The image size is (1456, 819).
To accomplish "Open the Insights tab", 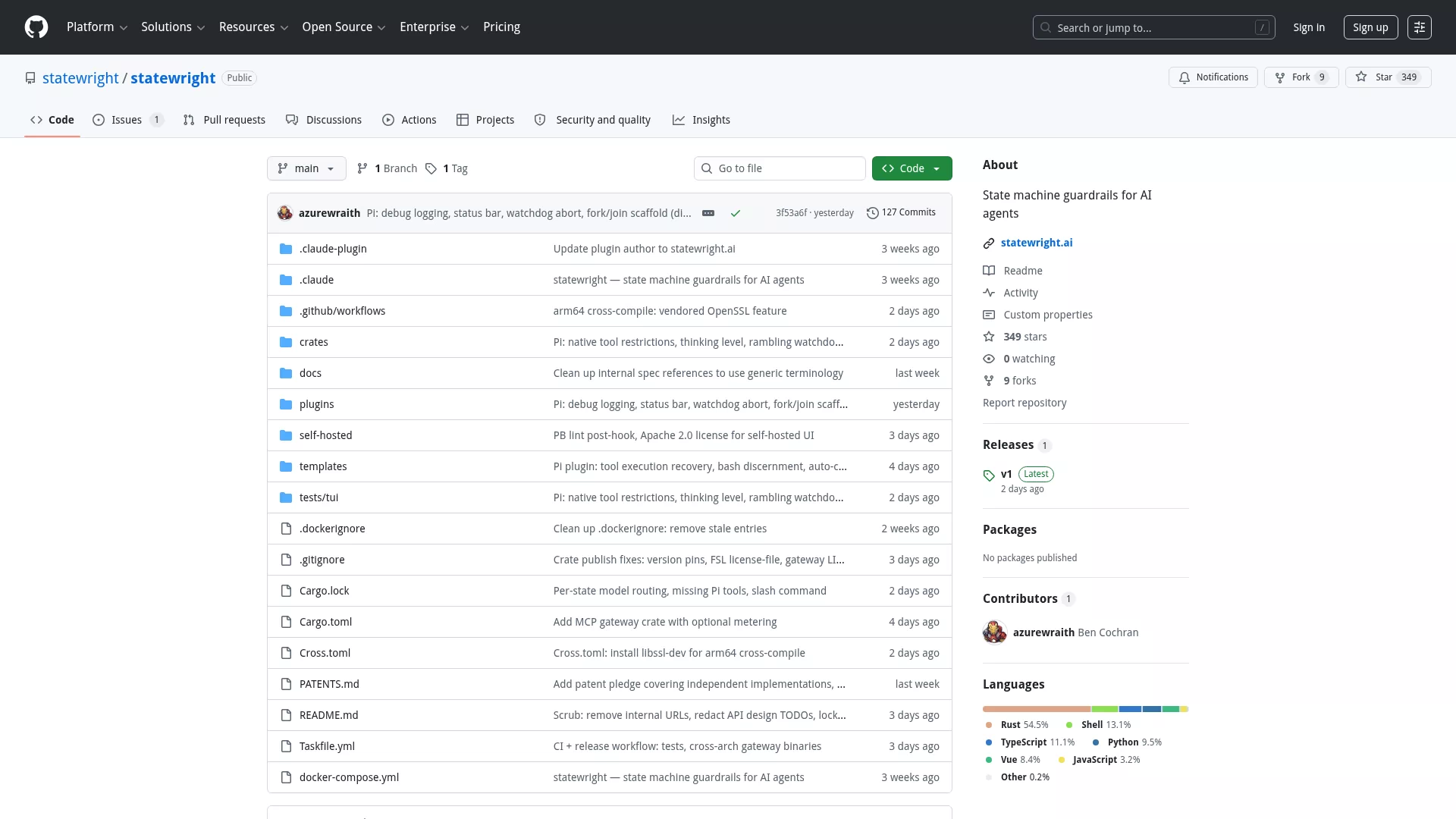I will [701, 120].
